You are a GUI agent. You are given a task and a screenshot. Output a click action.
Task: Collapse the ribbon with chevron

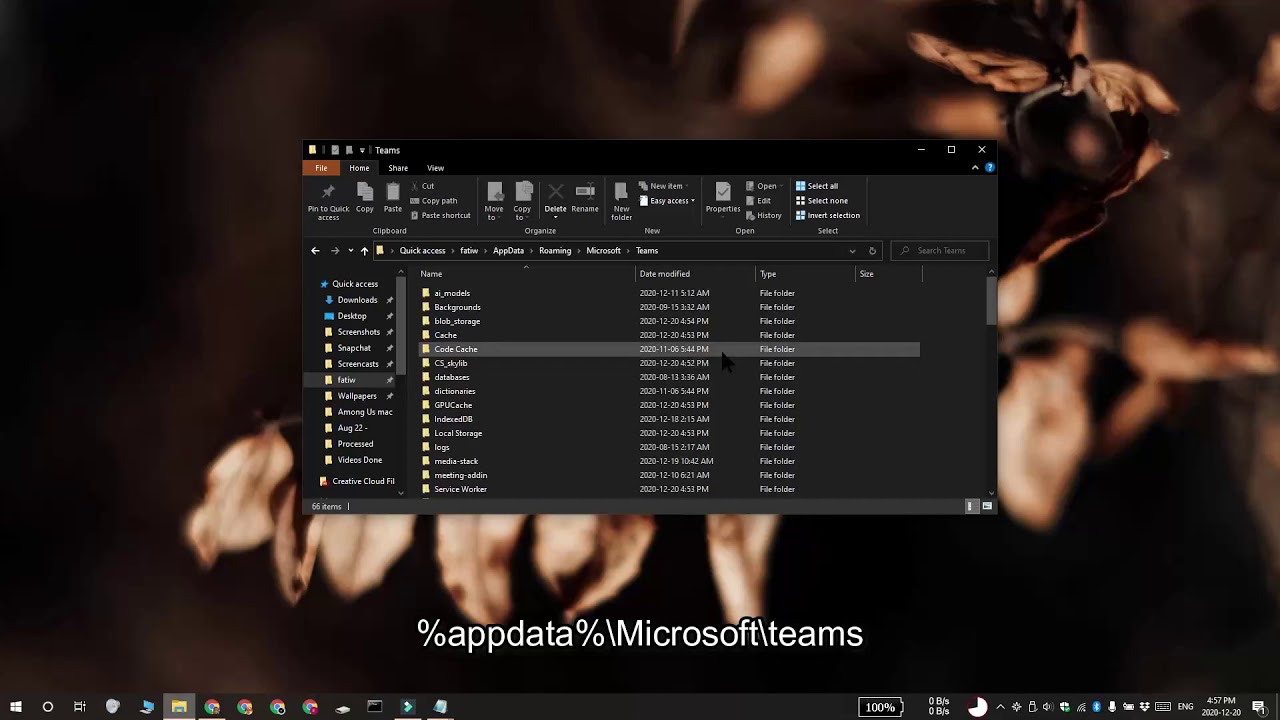coord(975,168)
